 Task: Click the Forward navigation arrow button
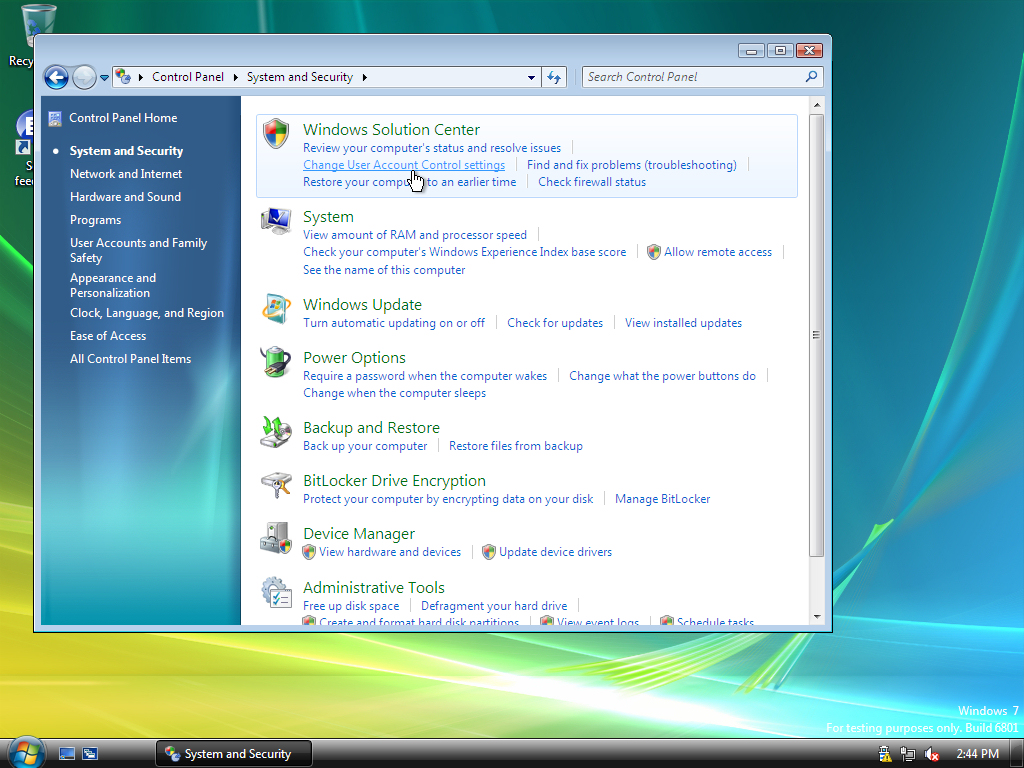pos(84,77)
